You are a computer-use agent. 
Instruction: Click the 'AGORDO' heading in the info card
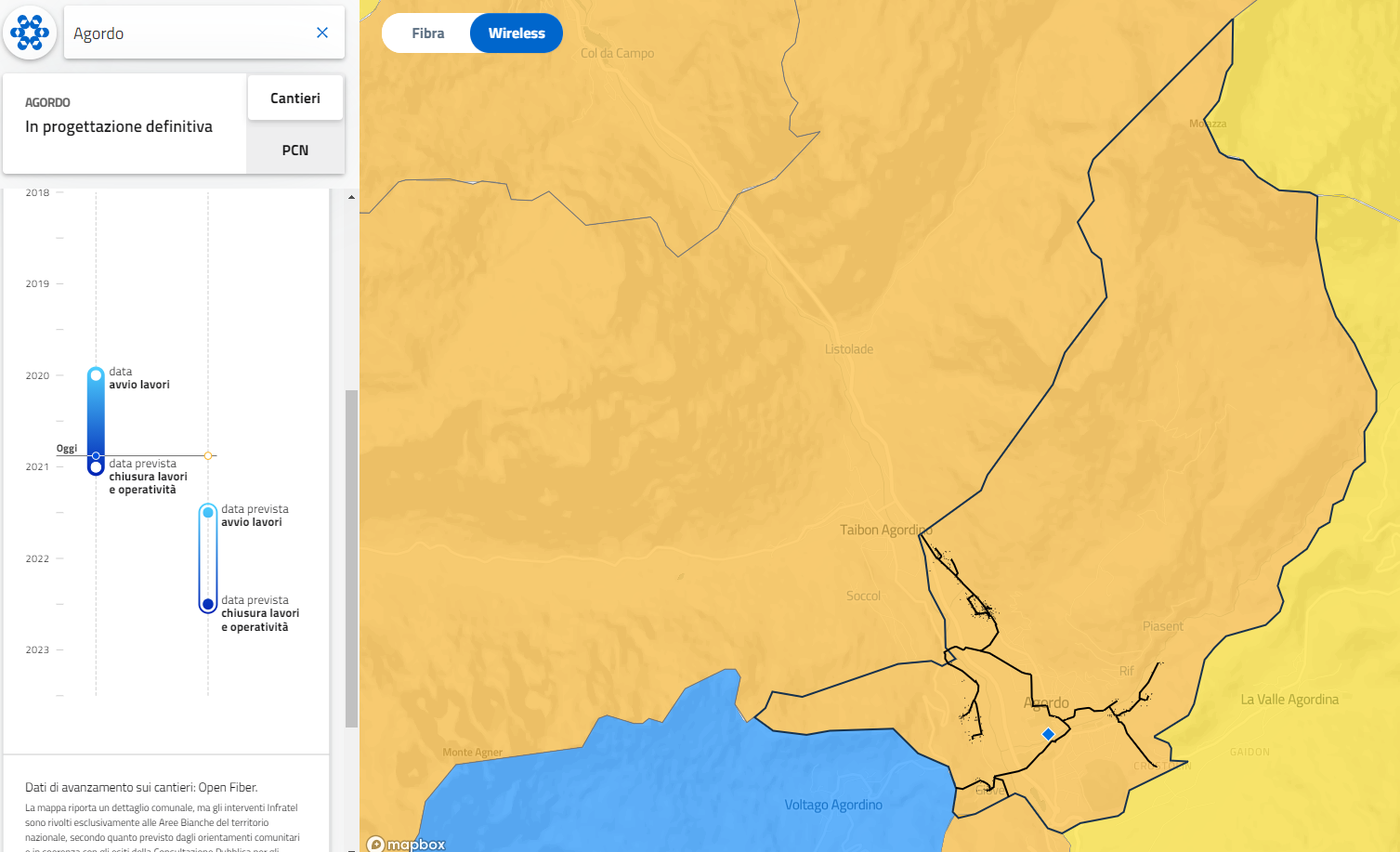click(x=47, y=102)
